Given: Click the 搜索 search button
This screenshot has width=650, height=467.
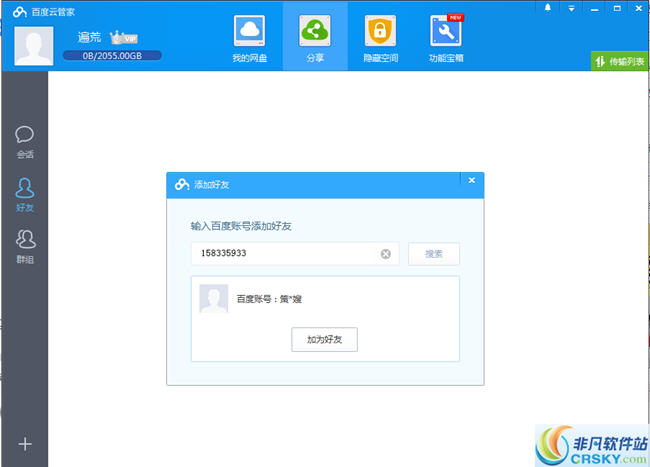Looking at the screenshot, I should pyautogui.click(x=434, y=254).
